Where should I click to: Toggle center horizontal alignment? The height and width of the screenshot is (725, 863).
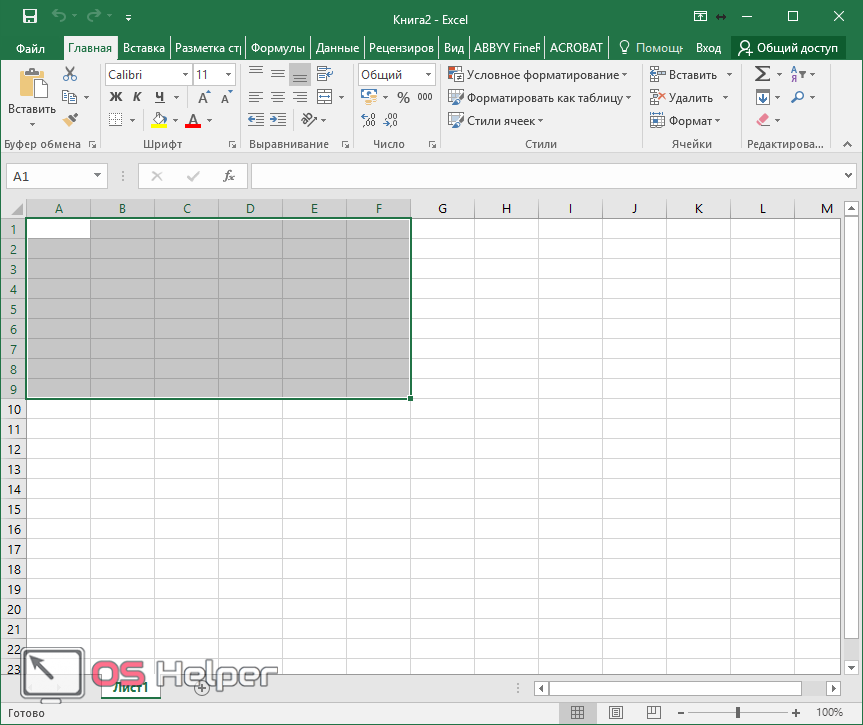pyautogui.click(x=277, y=97)
